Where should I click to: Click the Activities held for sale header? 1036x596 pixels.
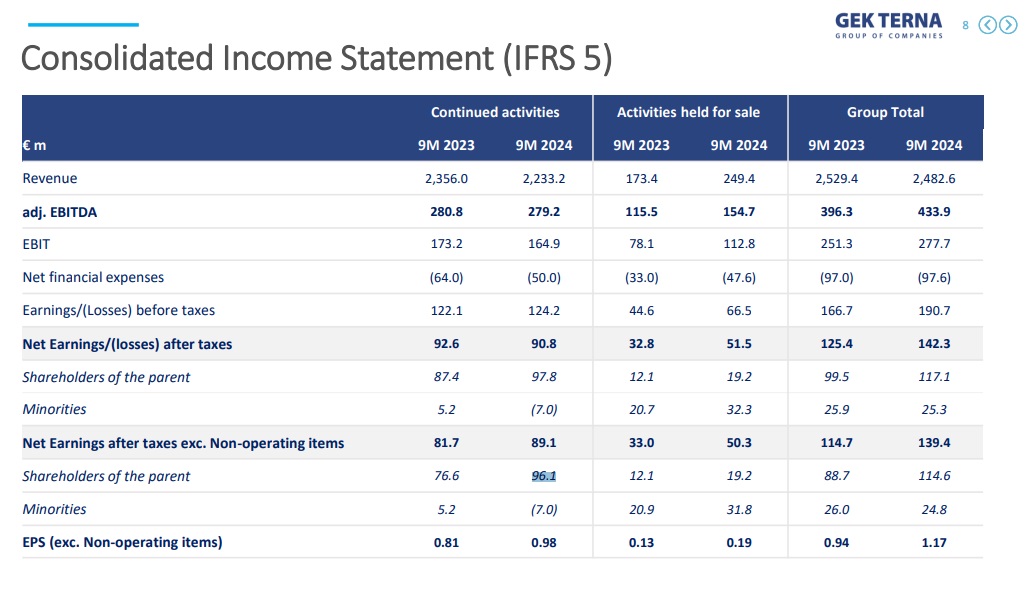688,112
